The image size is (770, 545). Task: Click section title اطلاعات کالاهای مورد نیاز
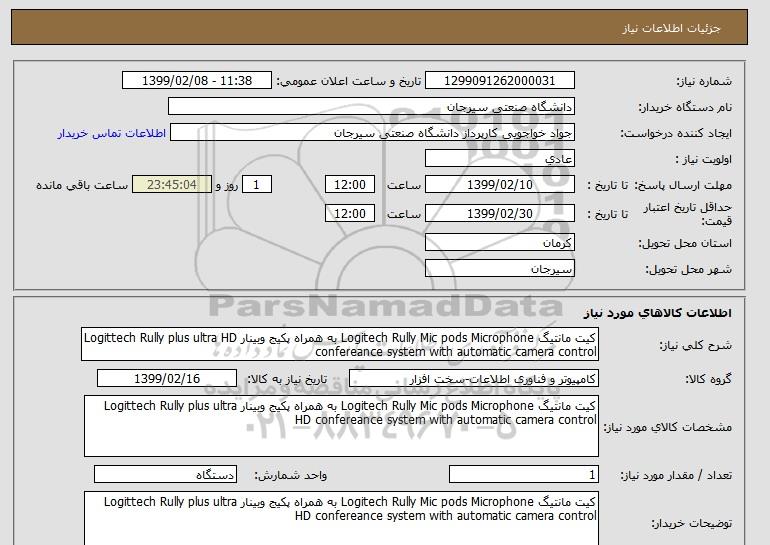click(x=658, y=313)
